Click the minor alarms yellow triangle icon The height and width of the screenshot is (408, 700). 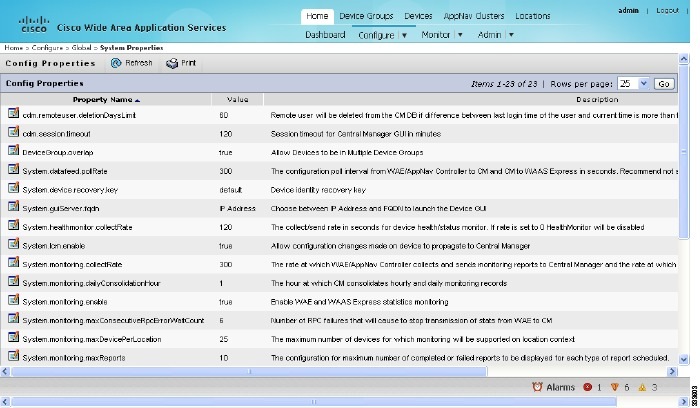[642, 387]
